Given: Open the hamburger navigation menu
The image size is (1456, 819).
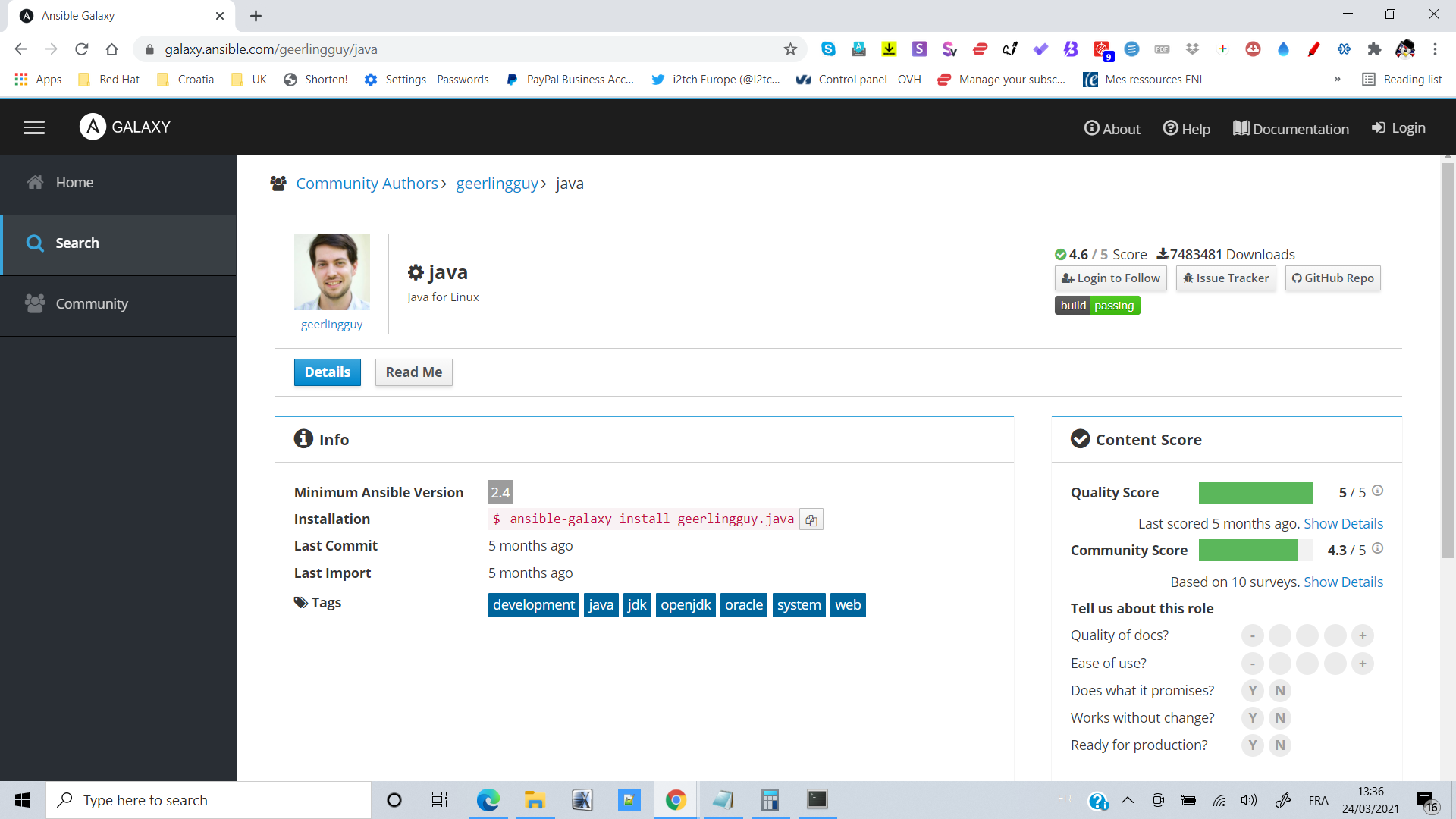Looking at the screenshot, I should [33, 127].
